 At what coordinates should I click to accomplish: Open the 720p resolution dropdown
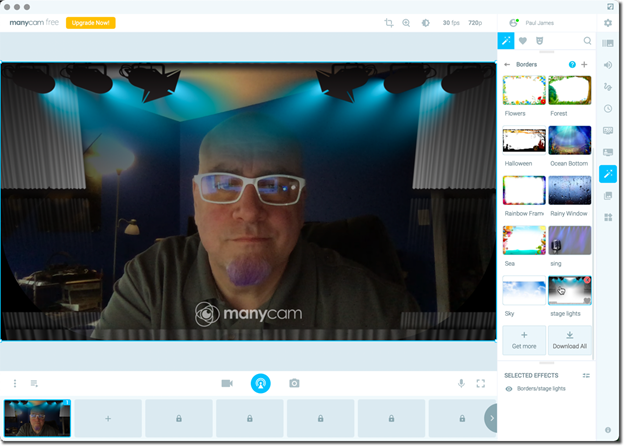(x=476, y=22)
